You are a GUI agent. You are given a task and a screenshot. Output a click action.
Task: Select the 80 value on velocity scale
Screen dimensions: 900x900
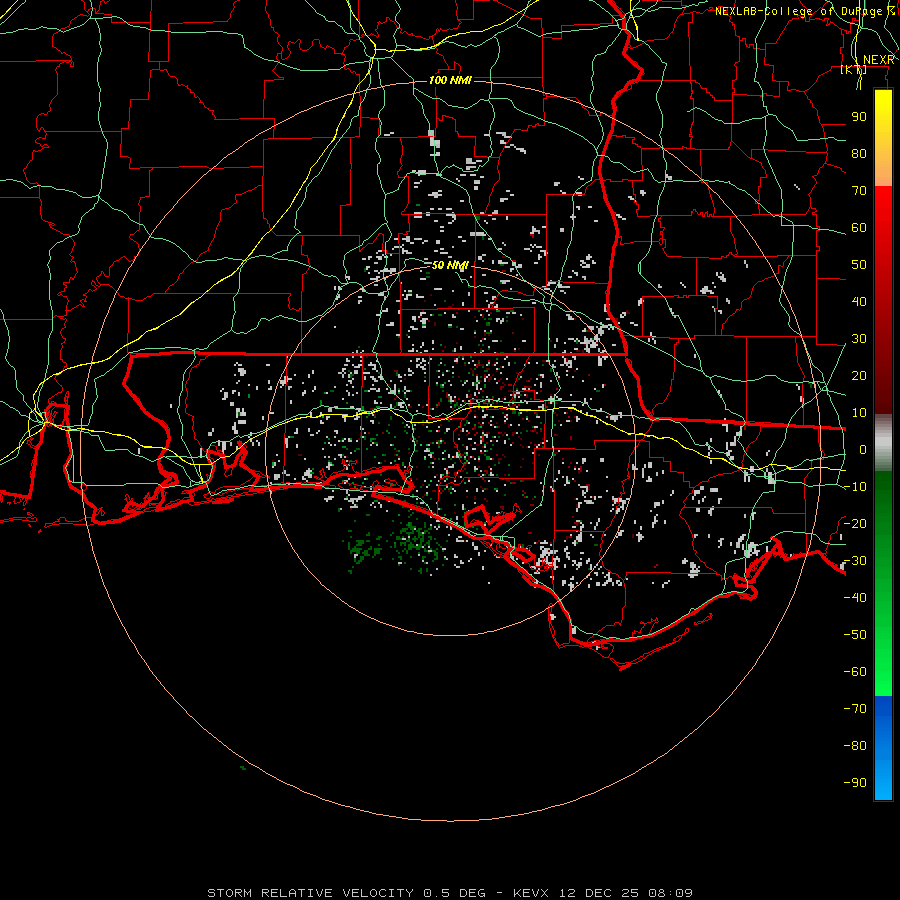click(859, 153)
